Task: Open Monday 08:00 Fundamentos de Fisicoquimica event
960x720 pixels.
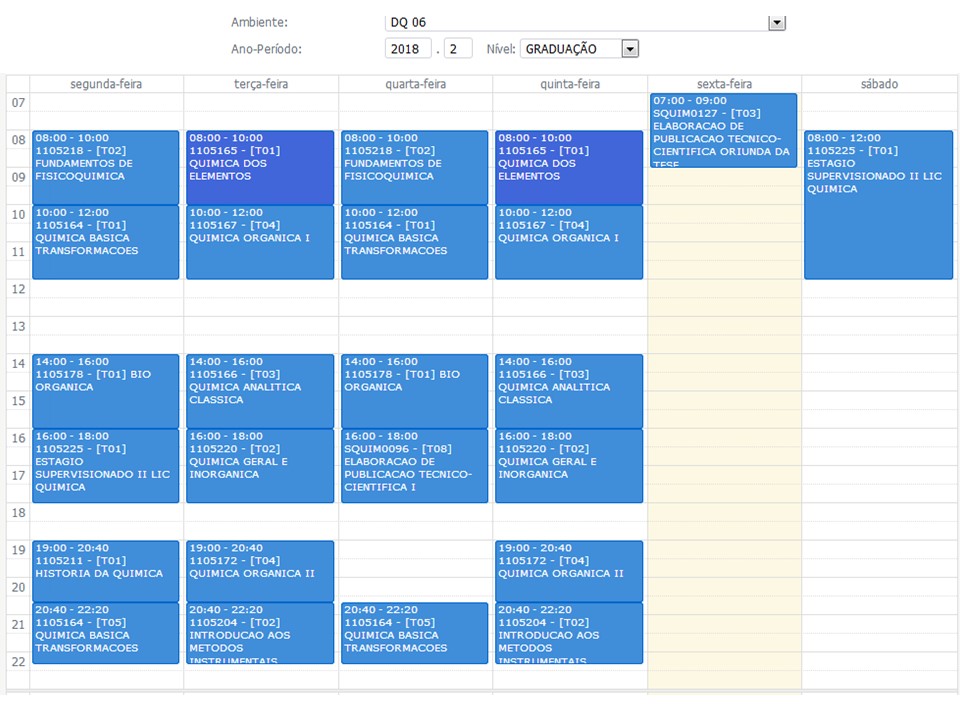Action: point(106,167)
